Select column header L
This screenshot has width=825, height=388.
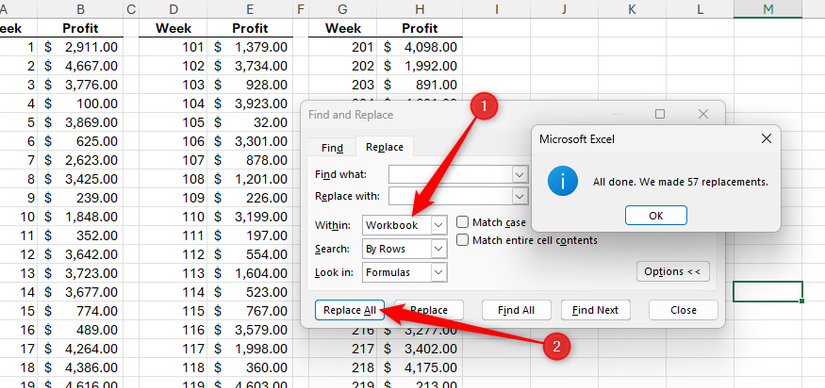tap(700, 9)
